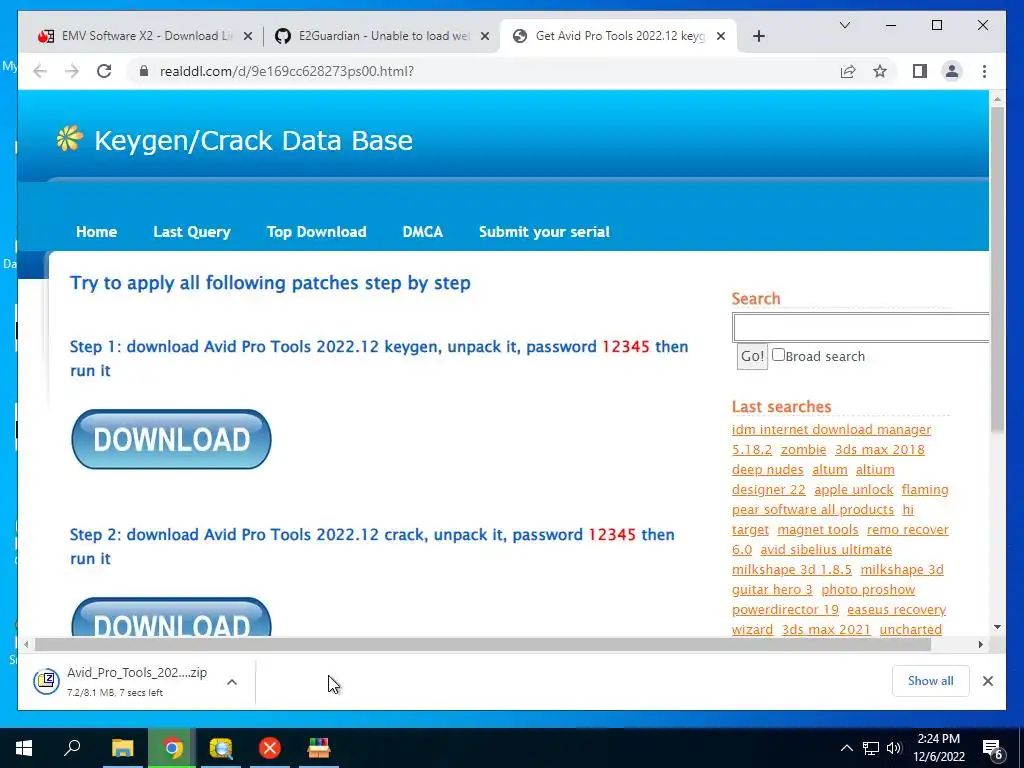Screen dimensions: 1024x768
Task: Click the share page icon in address bar
Action: click(848, 71)
